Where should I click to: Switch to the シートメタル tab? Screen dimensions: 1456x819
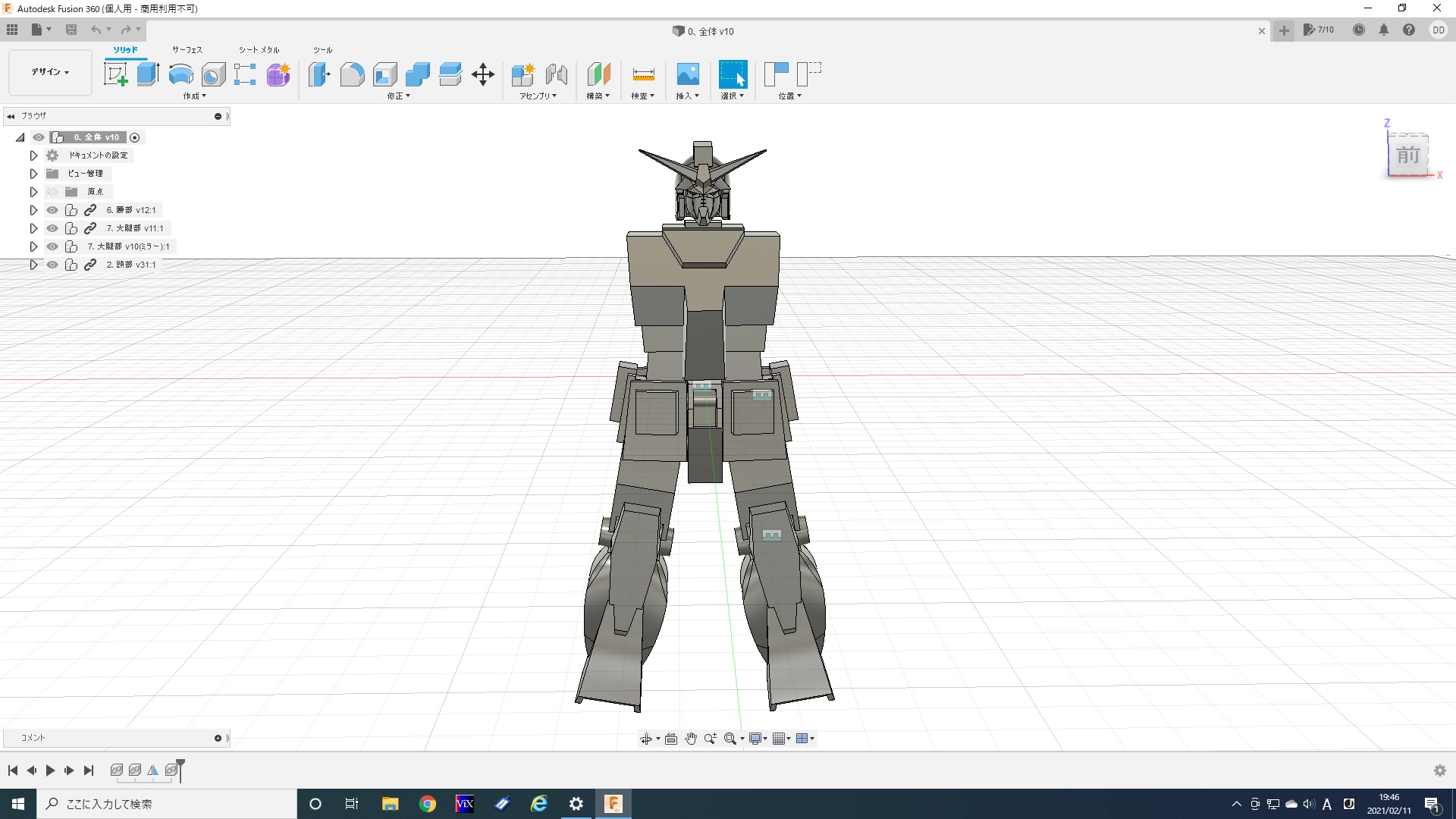click(x=259, y=50)
